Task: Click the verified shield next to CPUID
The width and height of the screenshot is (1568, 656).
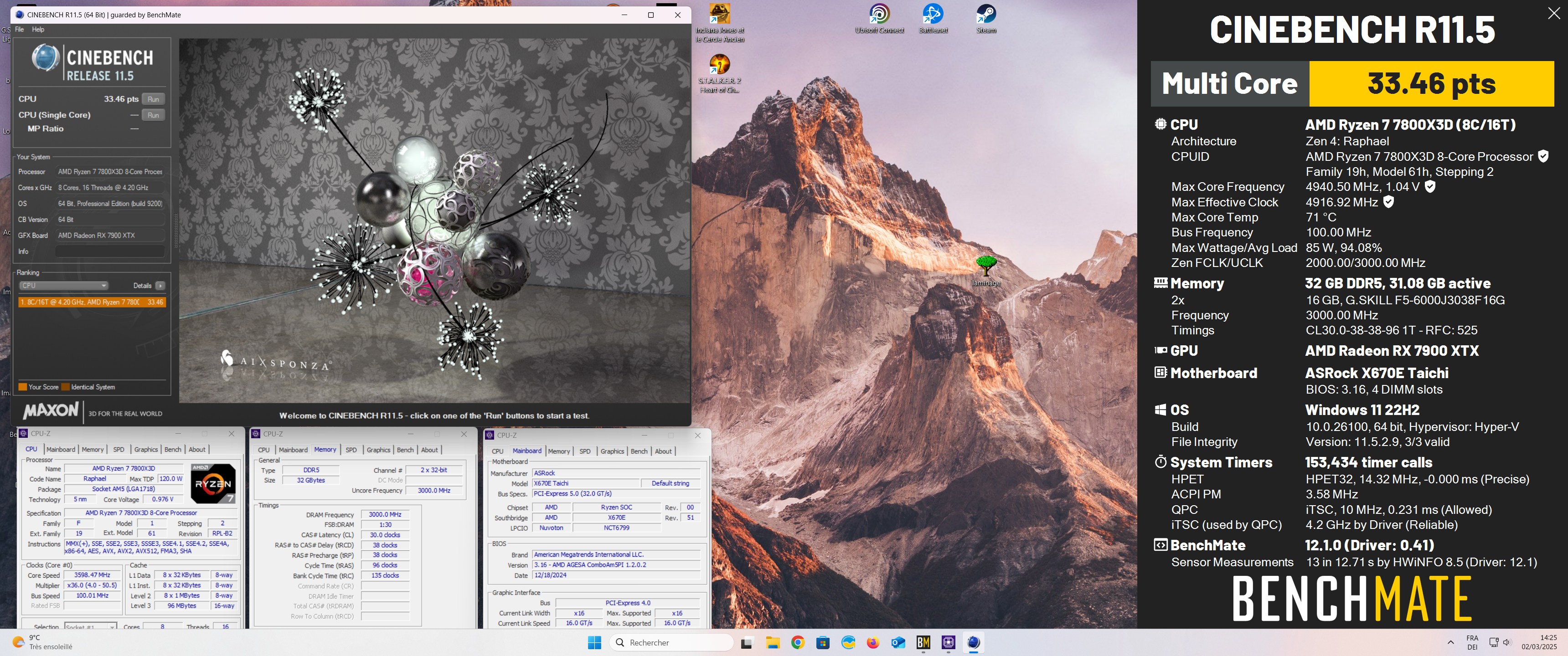Action: (x=1543, y=156)
